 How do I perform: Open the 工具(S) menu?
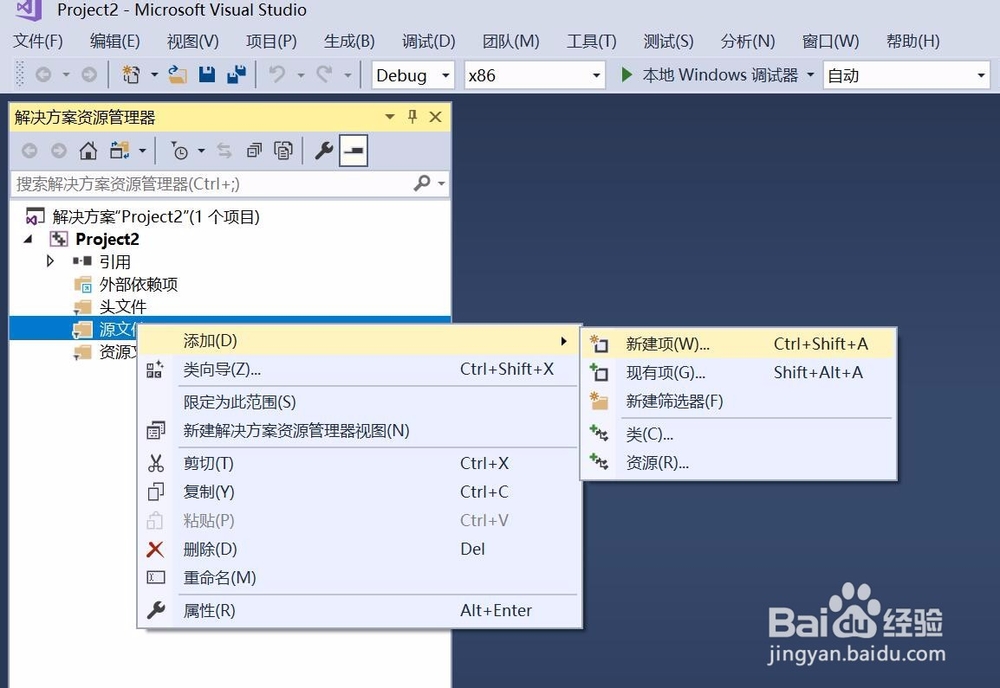pos(591,41)
